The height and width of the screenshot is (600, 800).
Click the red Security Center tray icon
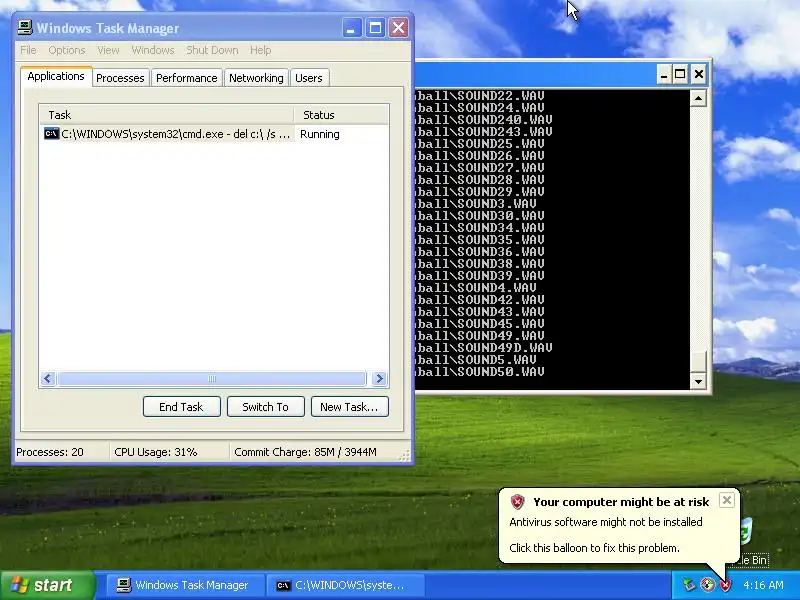click(x=724, y=585)
